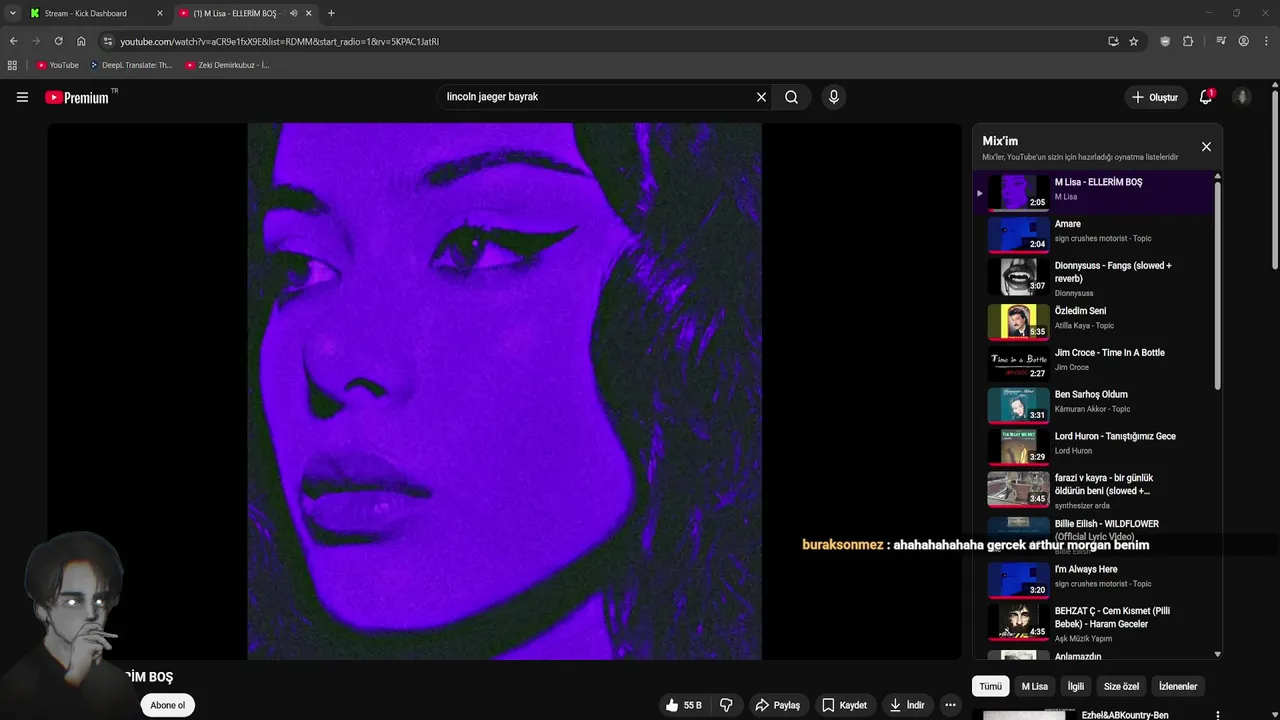Image resolution: width=1280 pixels, height=720 pixels.
Task: Play Ben Sarhoş Oldum by Kamuran Akkor
Action: (1096, 404)
